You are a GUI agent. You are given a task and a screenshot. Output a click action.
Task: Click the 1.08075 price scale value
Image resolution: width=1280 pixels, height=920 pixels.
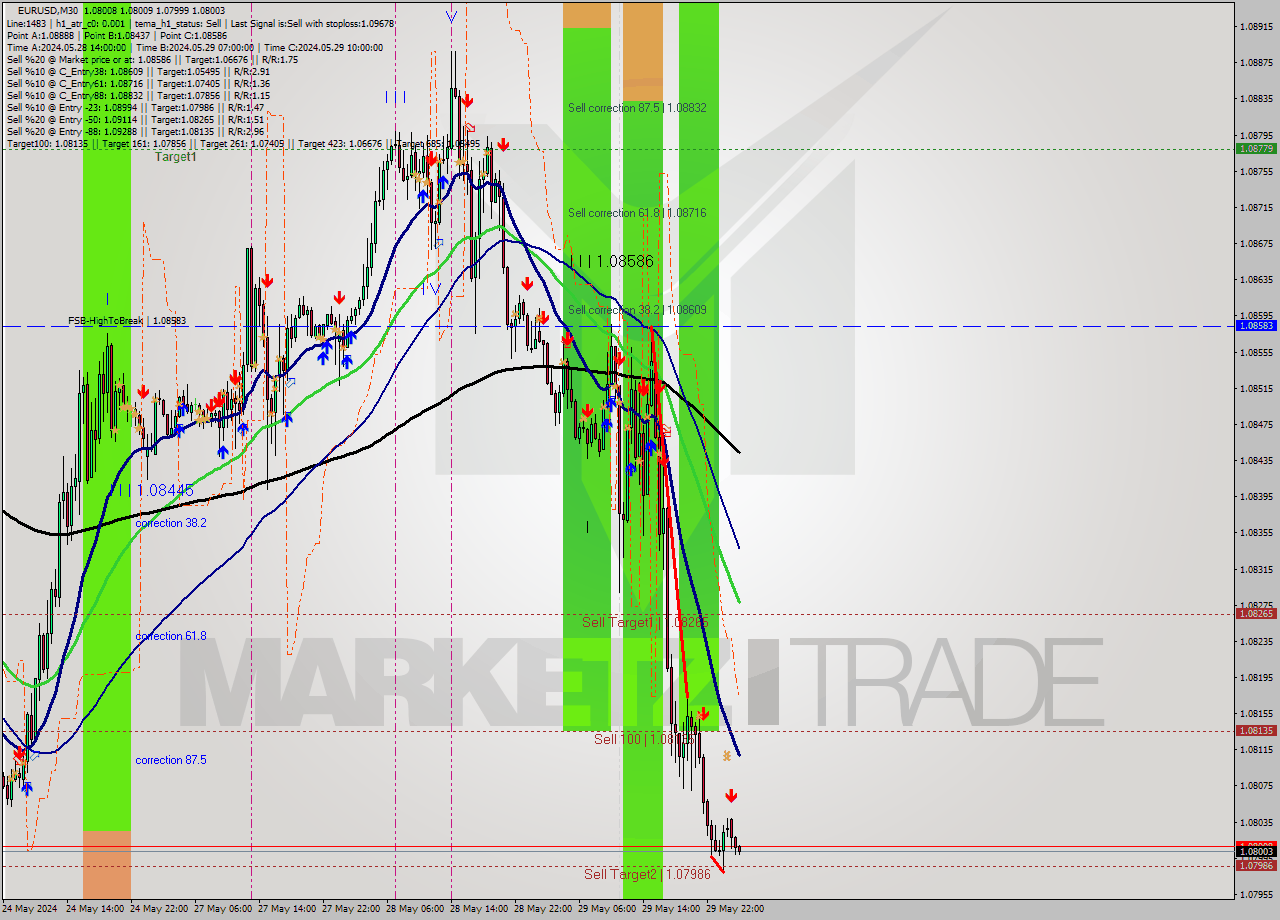1256,786
